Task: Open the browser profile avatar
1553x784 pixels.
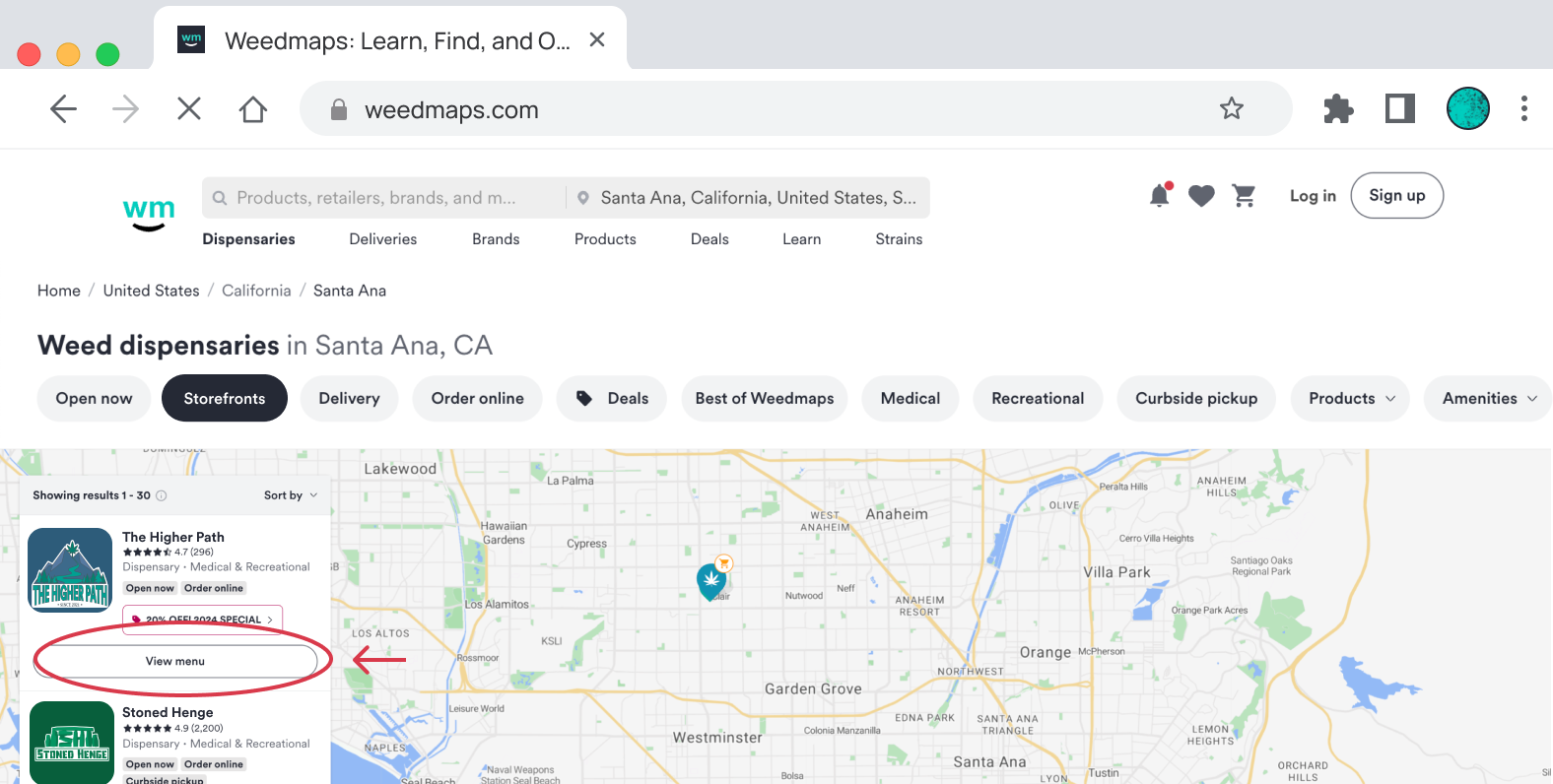Action: [x=1467, y=108]
